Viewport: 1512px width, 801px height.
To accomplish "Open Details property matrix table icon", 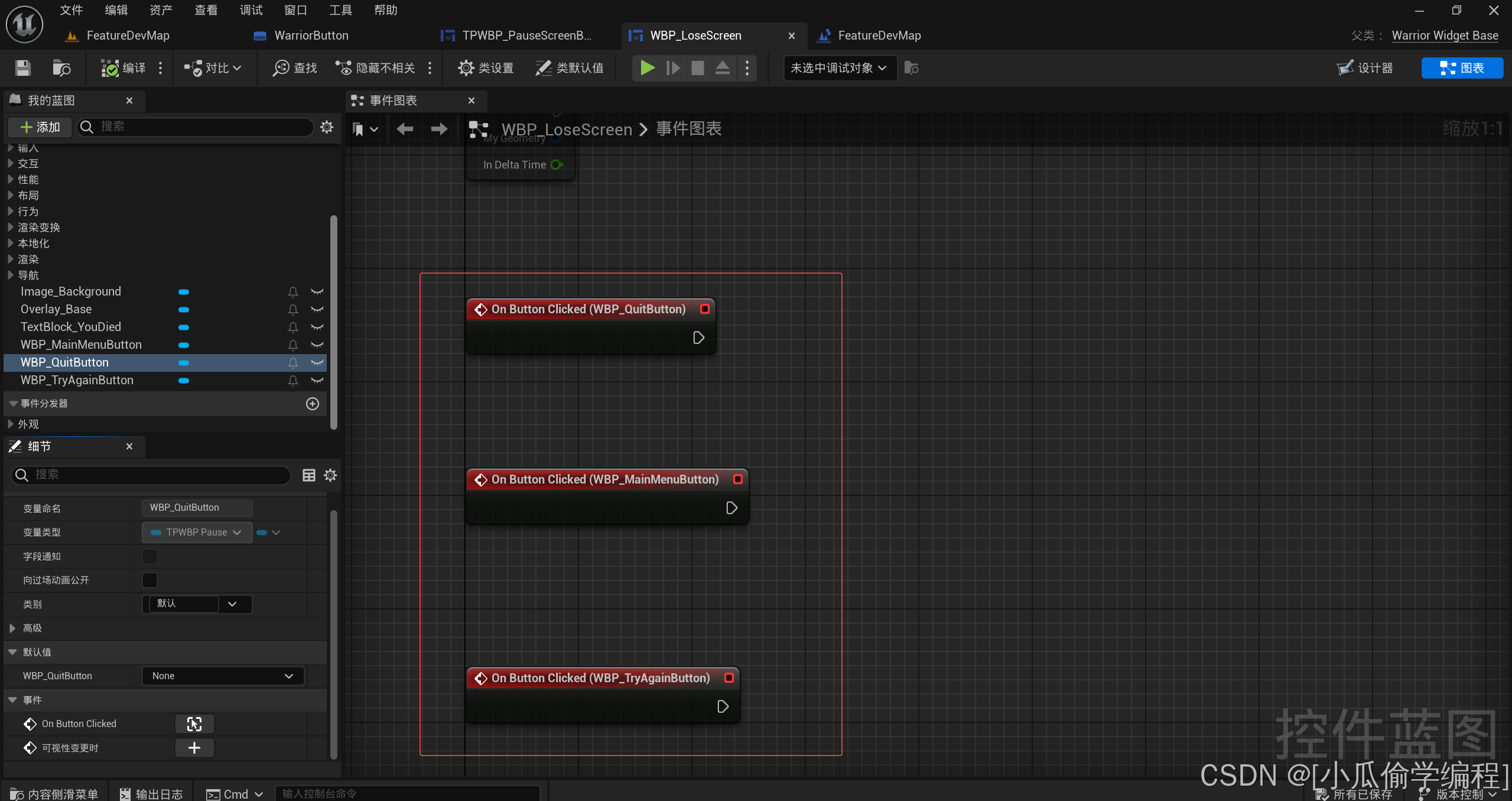I will pyautogui.click(x=308, y=475).
